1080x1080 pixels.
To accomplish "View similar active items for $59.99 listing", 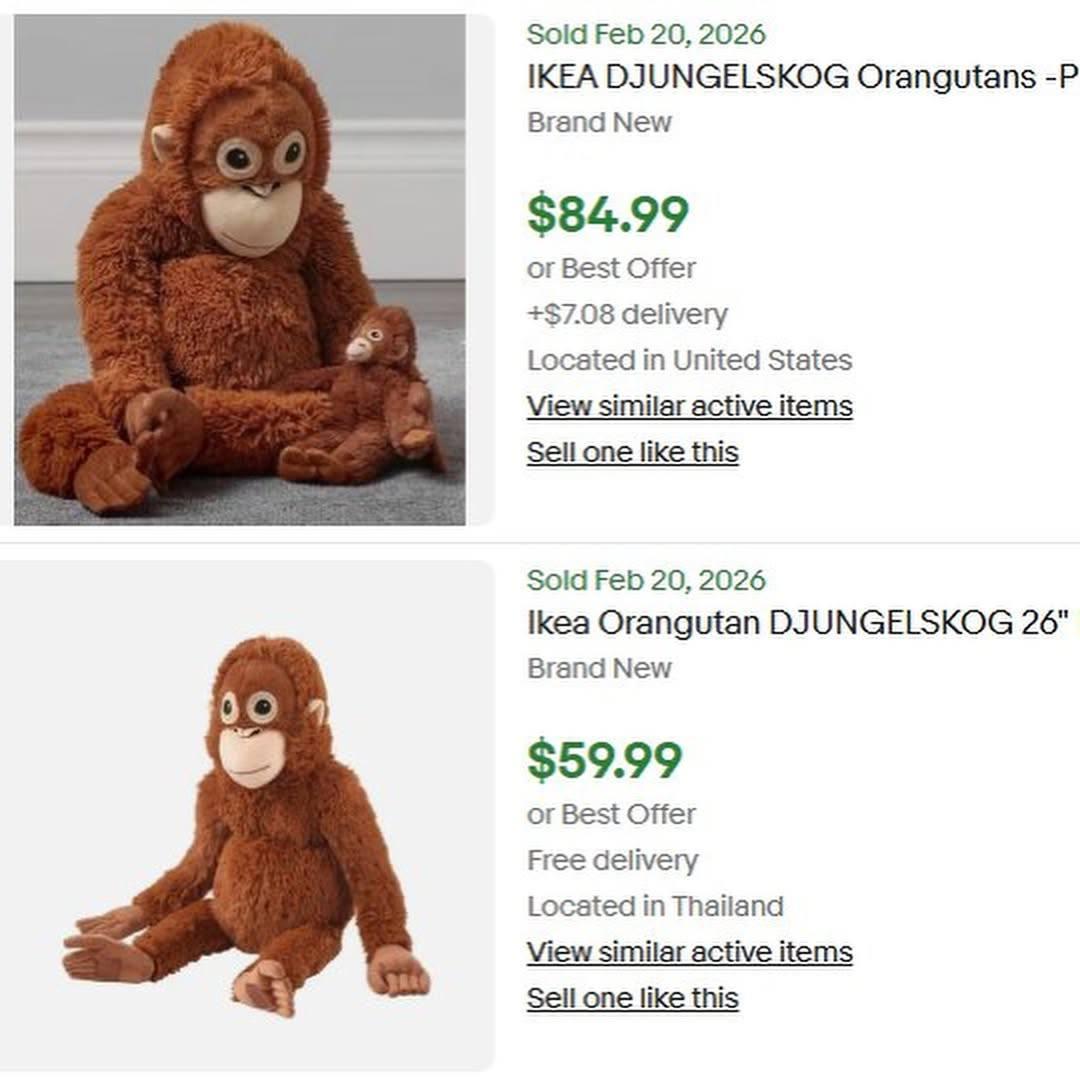I will [690, 952].
